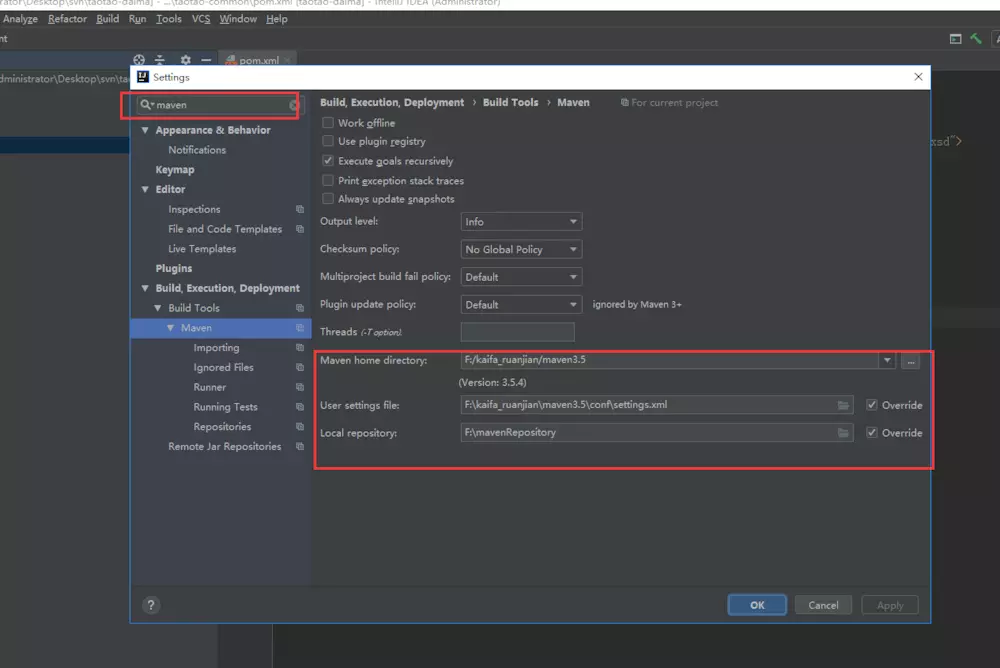The width and height of the screenshot is (1000, 668).
Task: Uncheck Execute goals recursively
Action: 328,161
